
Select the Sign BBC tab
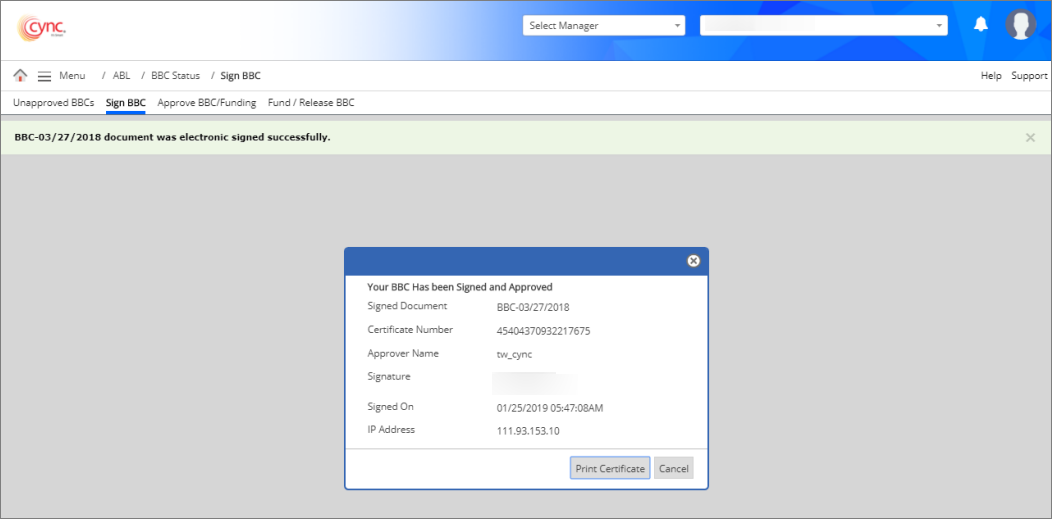click(x=125, y=103)
